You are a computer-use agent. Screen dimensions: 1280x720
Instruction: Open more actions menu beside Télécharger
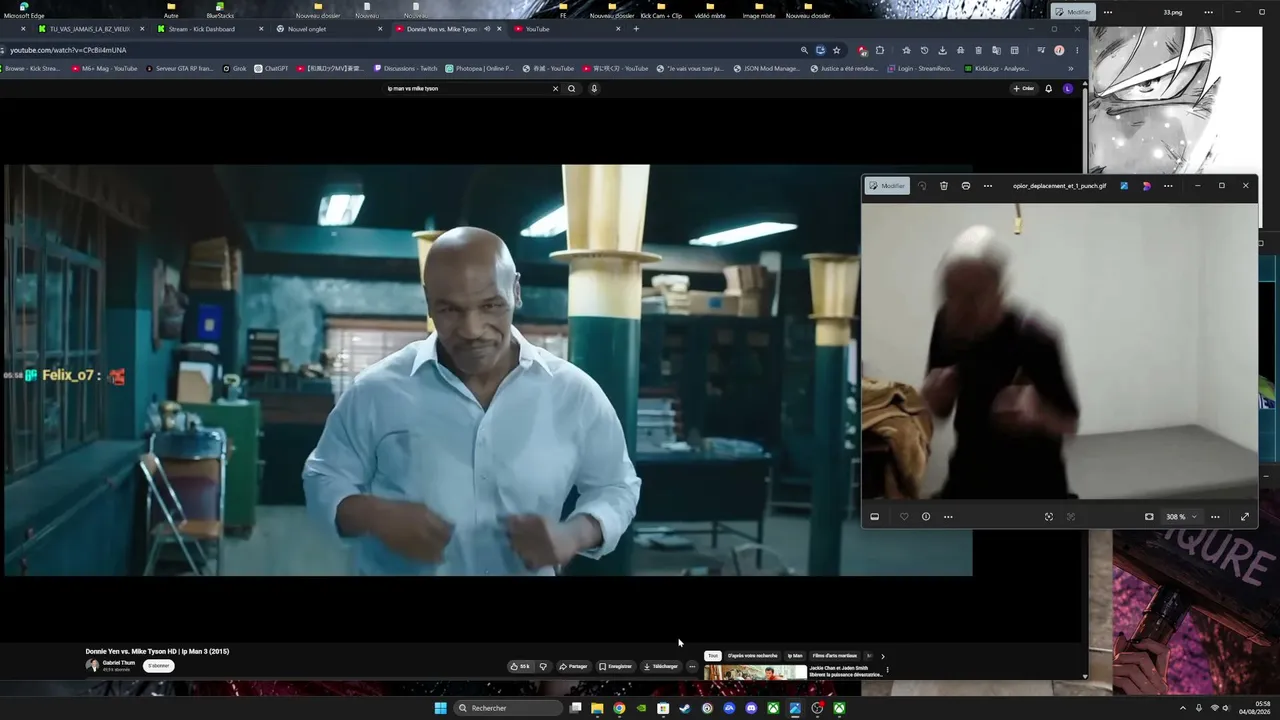692,666
